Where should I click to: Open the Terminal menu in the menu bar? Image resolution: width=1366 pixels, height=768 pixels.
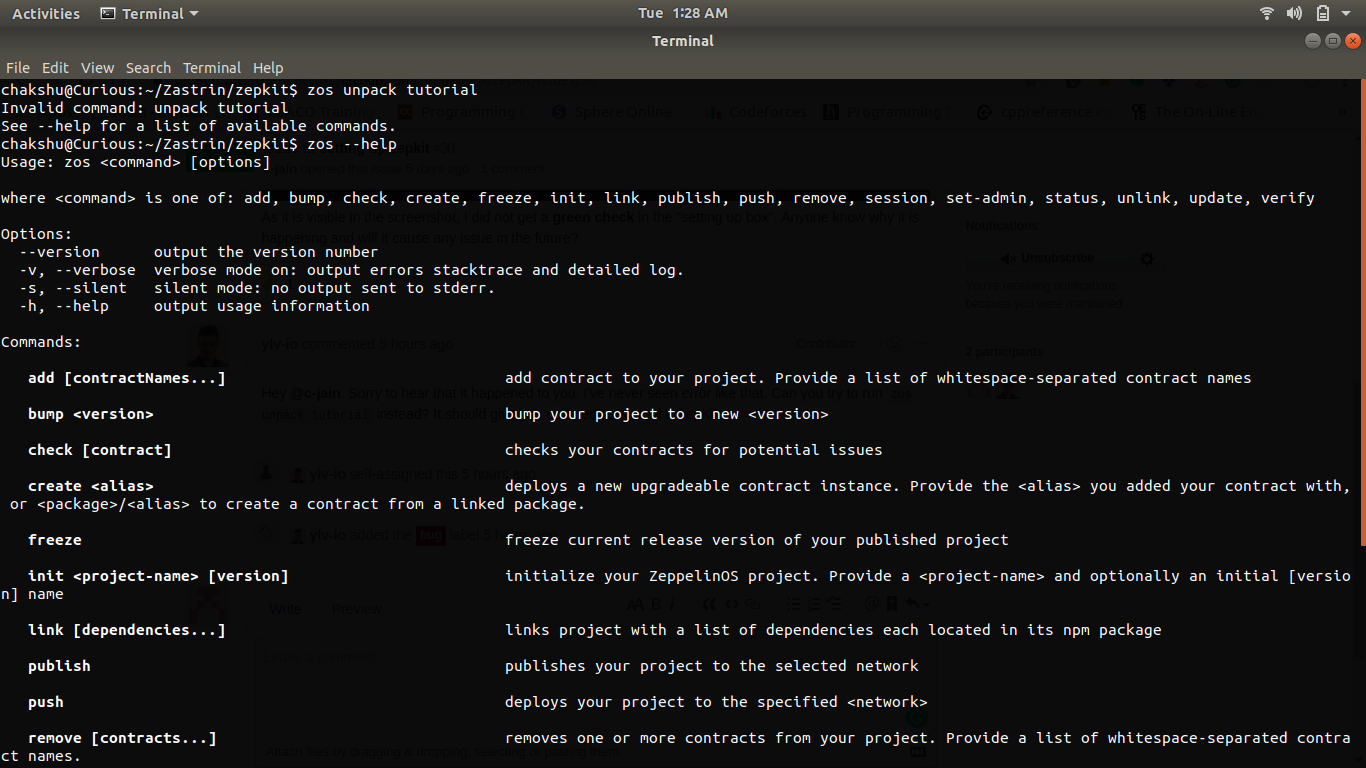click(212, 68)
